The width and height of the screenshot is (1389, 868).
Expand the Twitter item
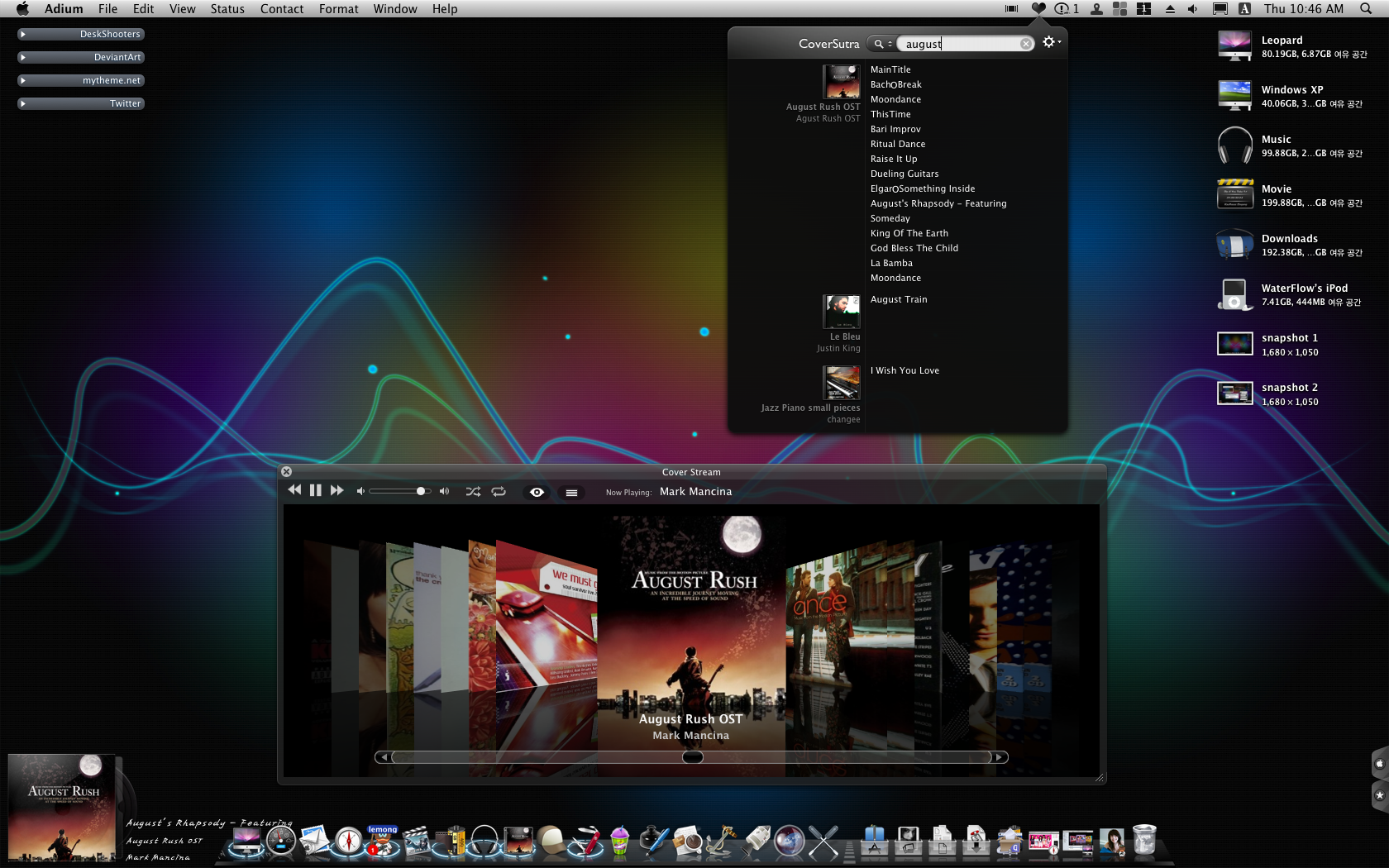click(x=23, y=103)
